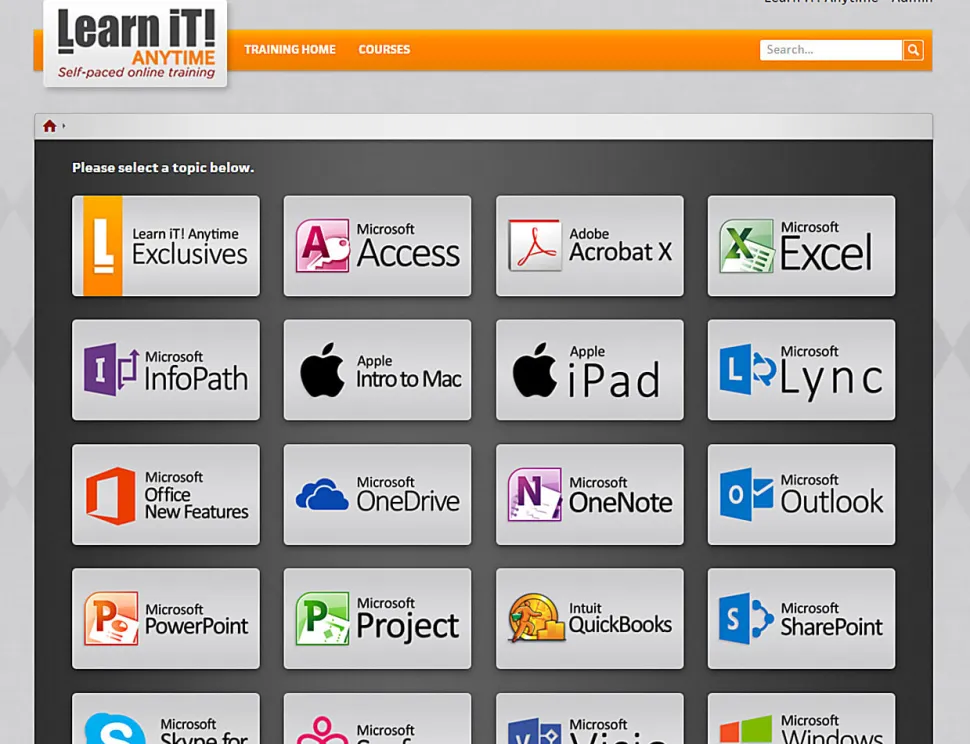Click the Skype icon in bottom row

115,729
